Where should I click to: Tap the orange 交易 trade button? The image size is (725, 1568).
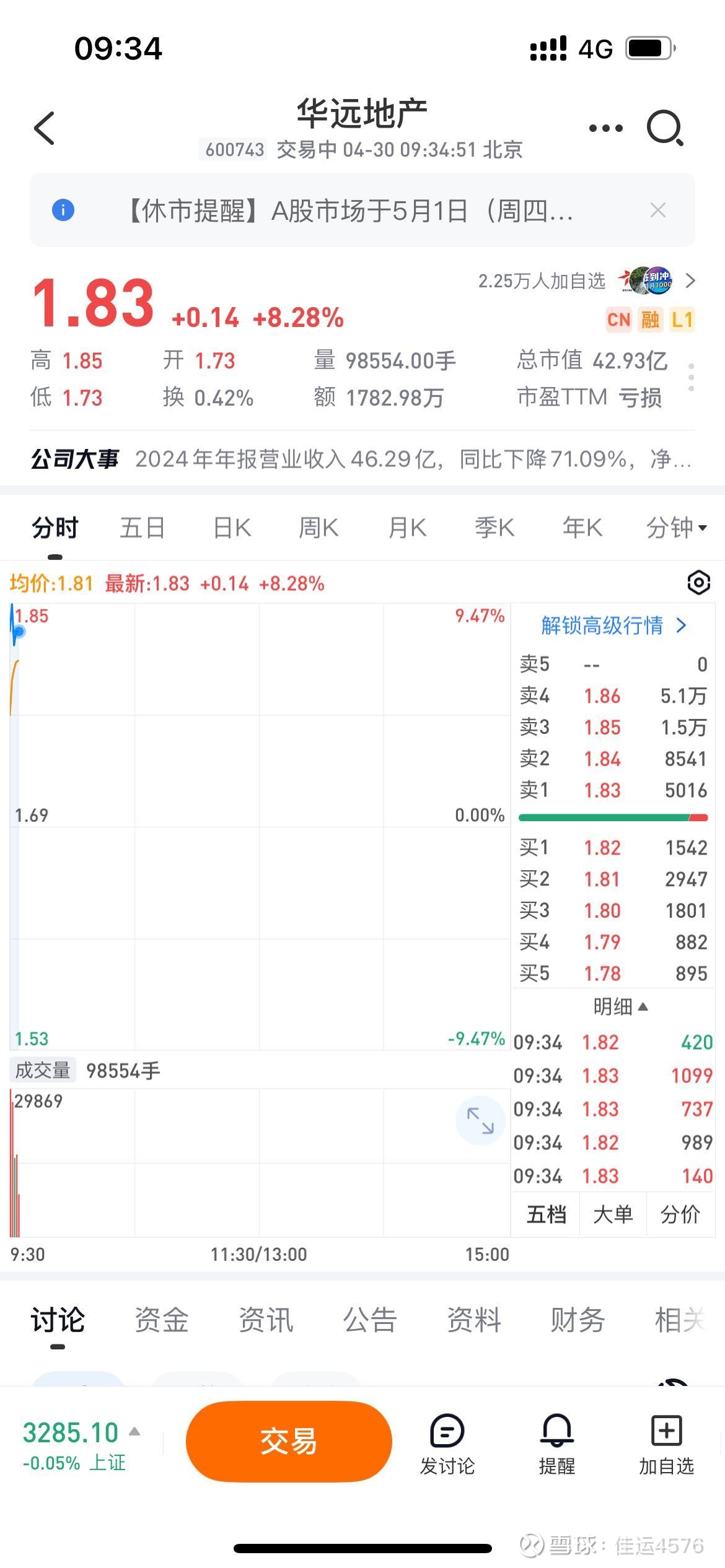click(x=289, y=1441)
